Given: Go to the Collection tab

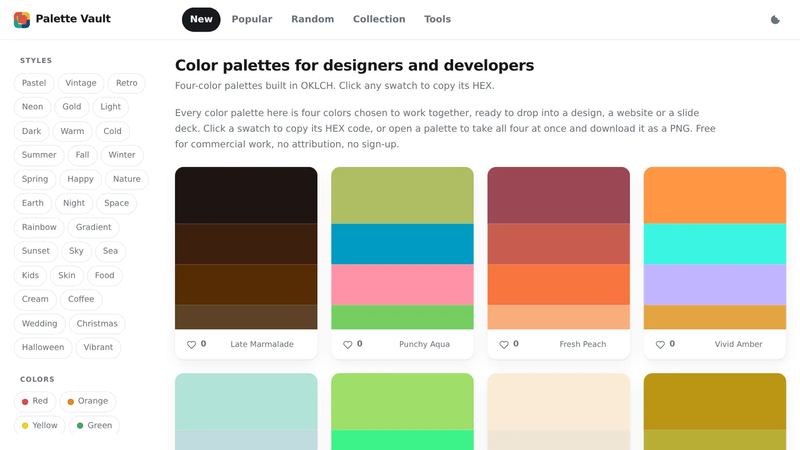Looking at the screenshot, I should coord(379,19).
